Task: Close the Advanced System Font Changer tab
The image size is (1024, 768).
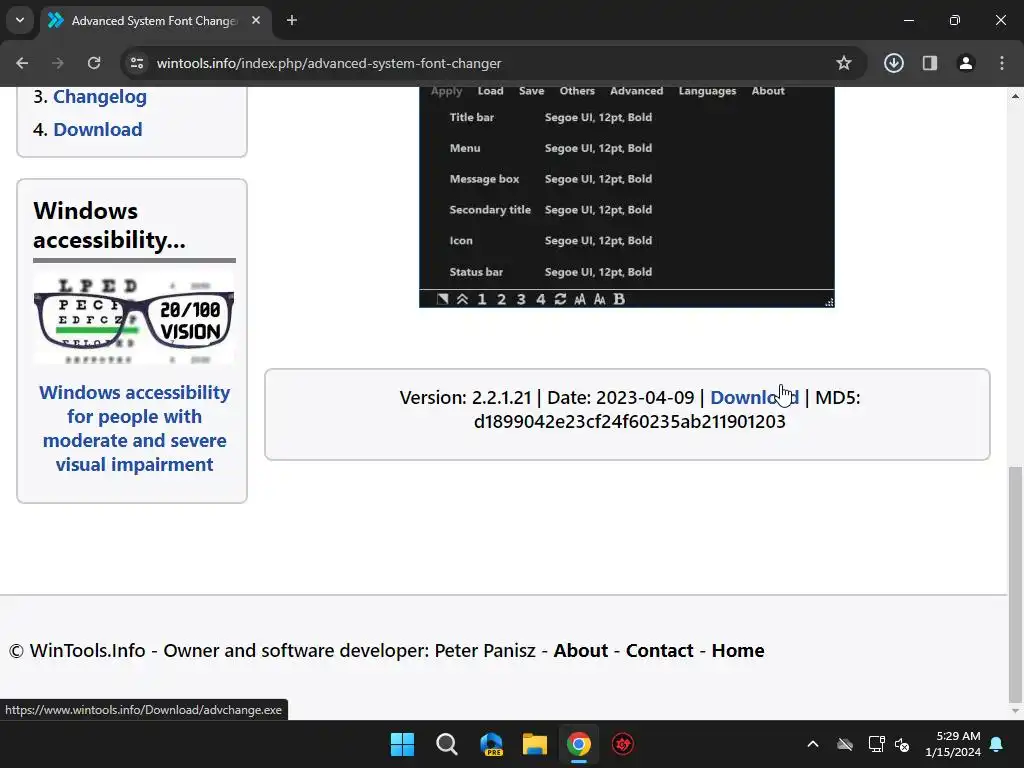Action: 256,20
